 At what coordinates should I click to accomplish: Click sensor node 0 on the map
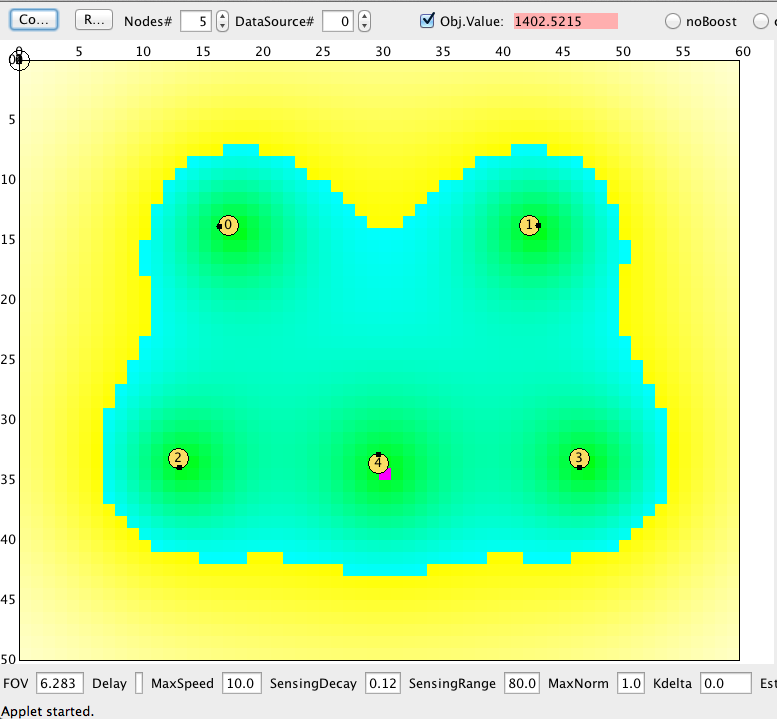(228, 225)
